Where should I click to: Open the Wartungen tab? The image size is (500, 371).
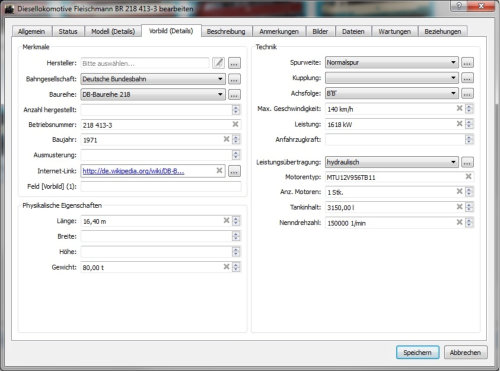pos(394,31)
